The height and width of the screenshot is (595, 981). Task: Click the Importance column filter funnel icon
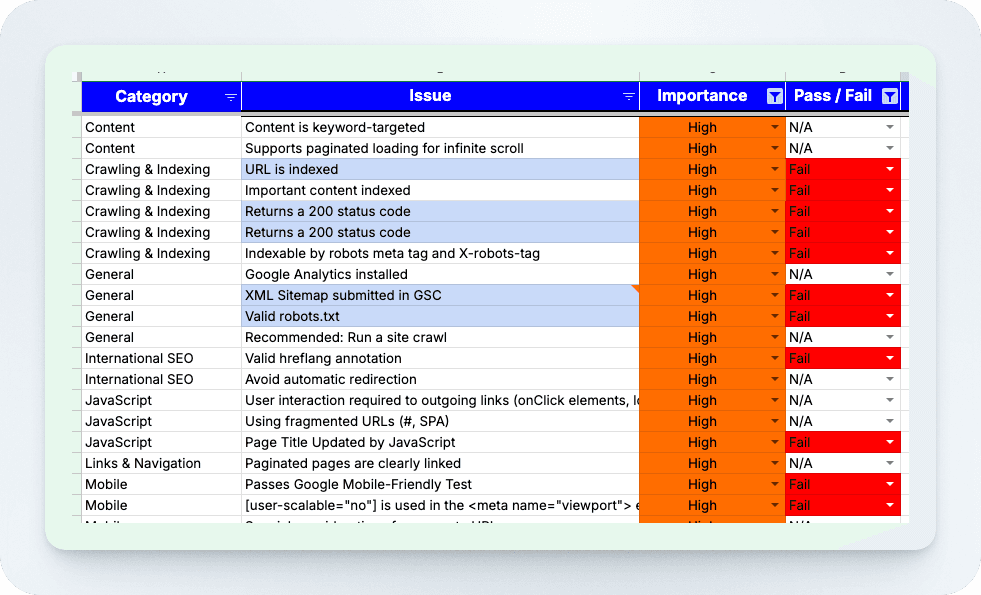click(x=774, y=96)
